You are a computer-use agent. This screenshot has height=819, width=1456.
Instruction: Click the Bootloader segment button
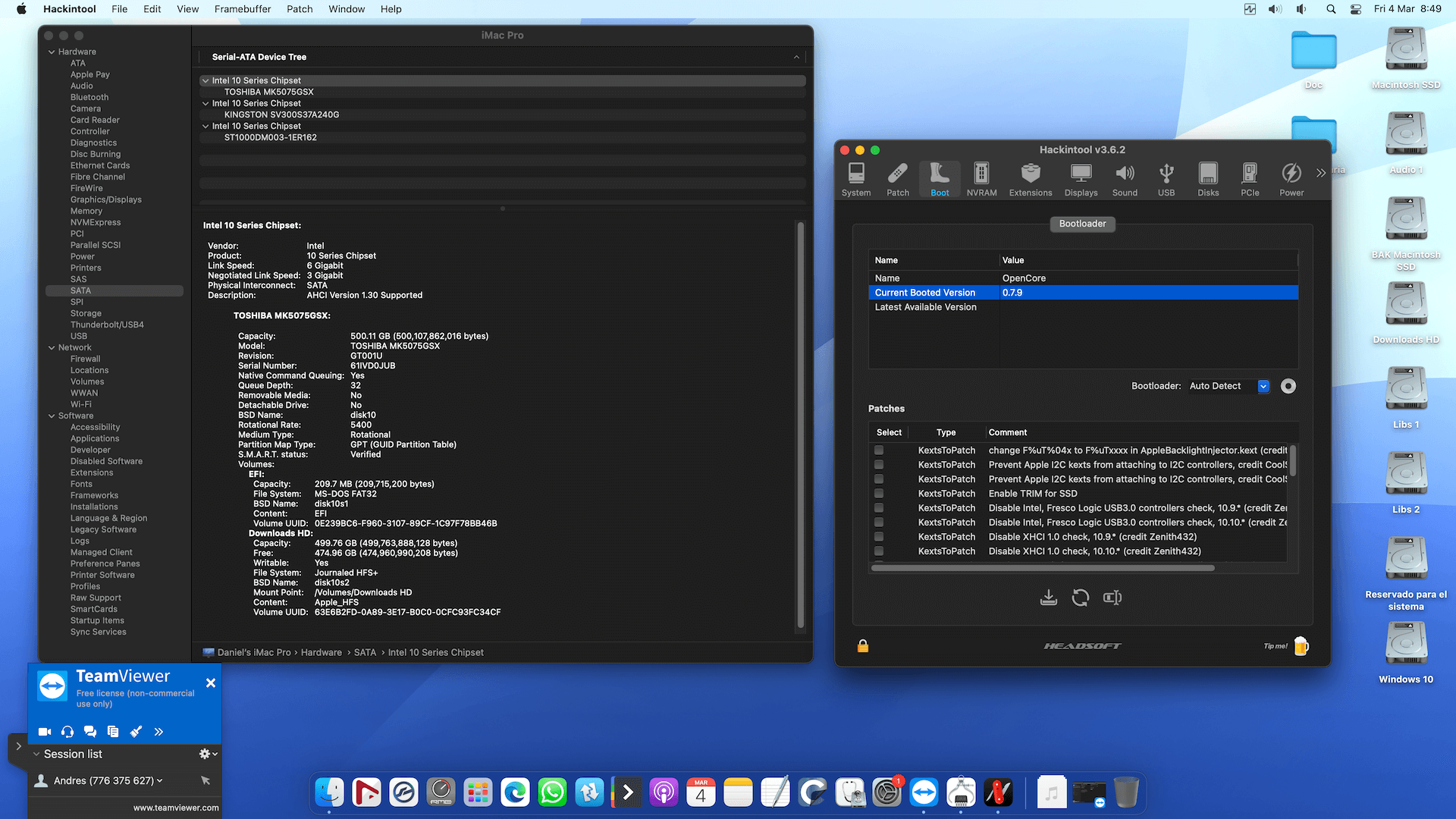[x=1083, y=224]
